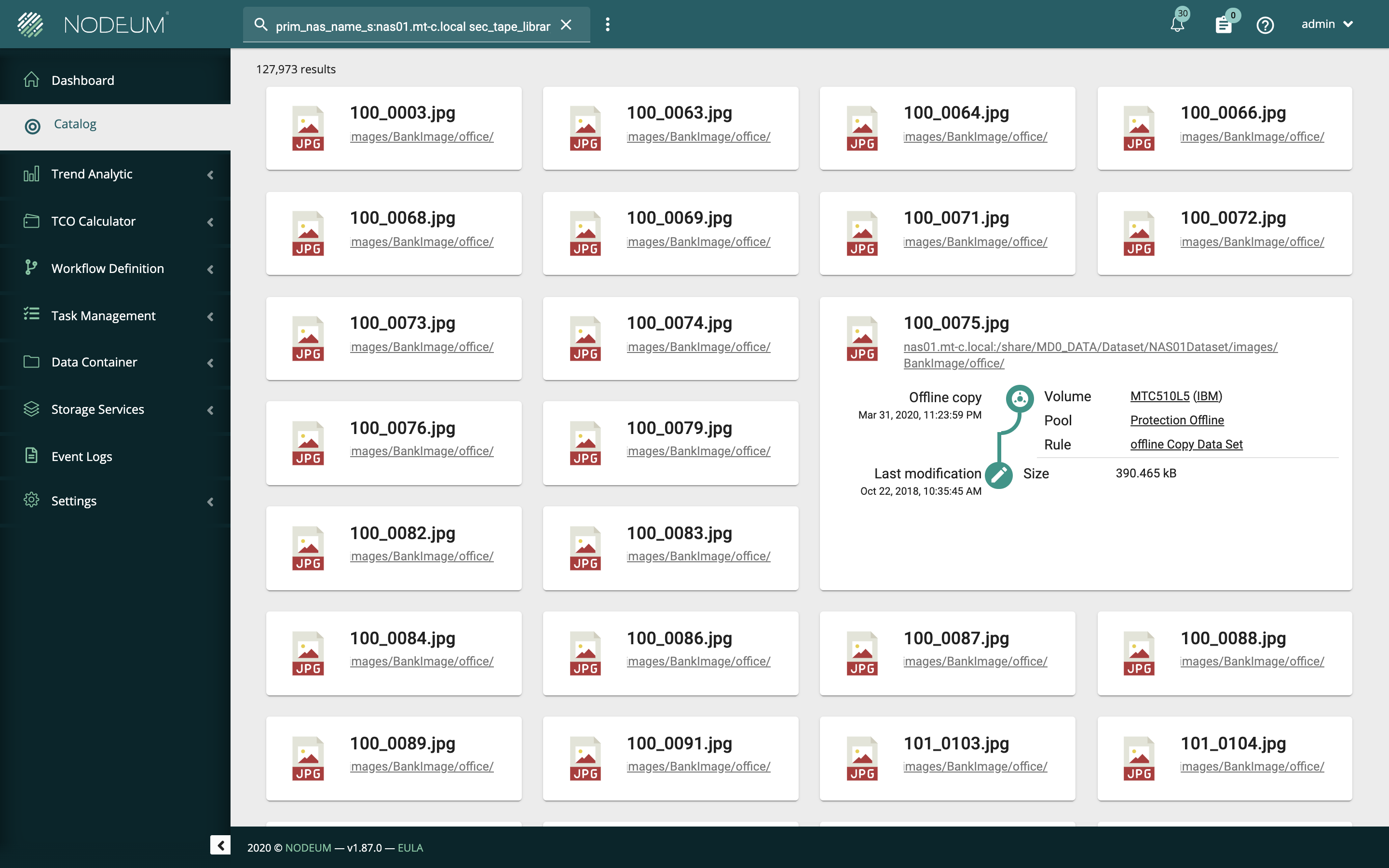Screen dimensions: 1389x868
Task: Click the Offline copy circular icon
Action: click(x=1020, y=398)
